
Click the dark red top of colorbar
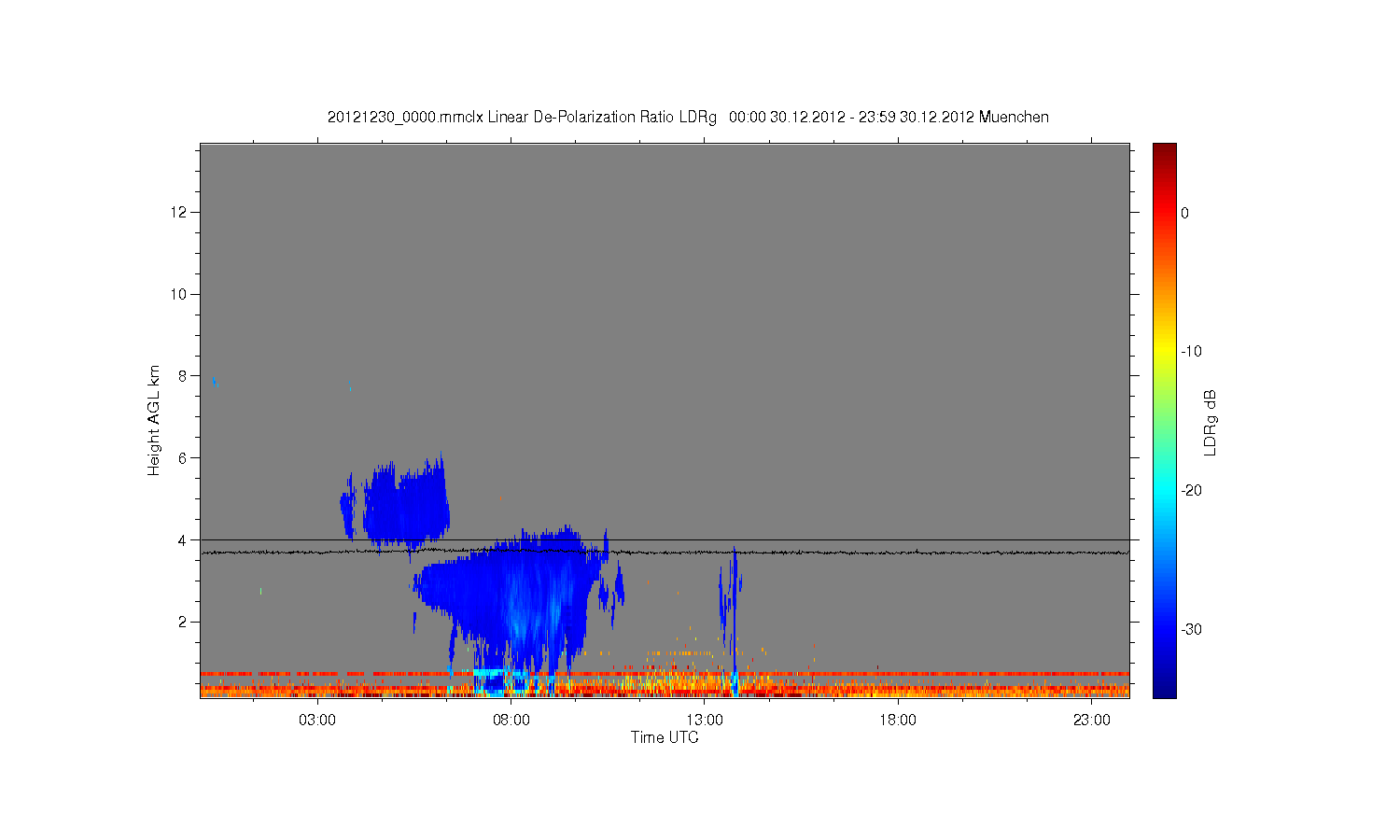tap(1165, 151)
